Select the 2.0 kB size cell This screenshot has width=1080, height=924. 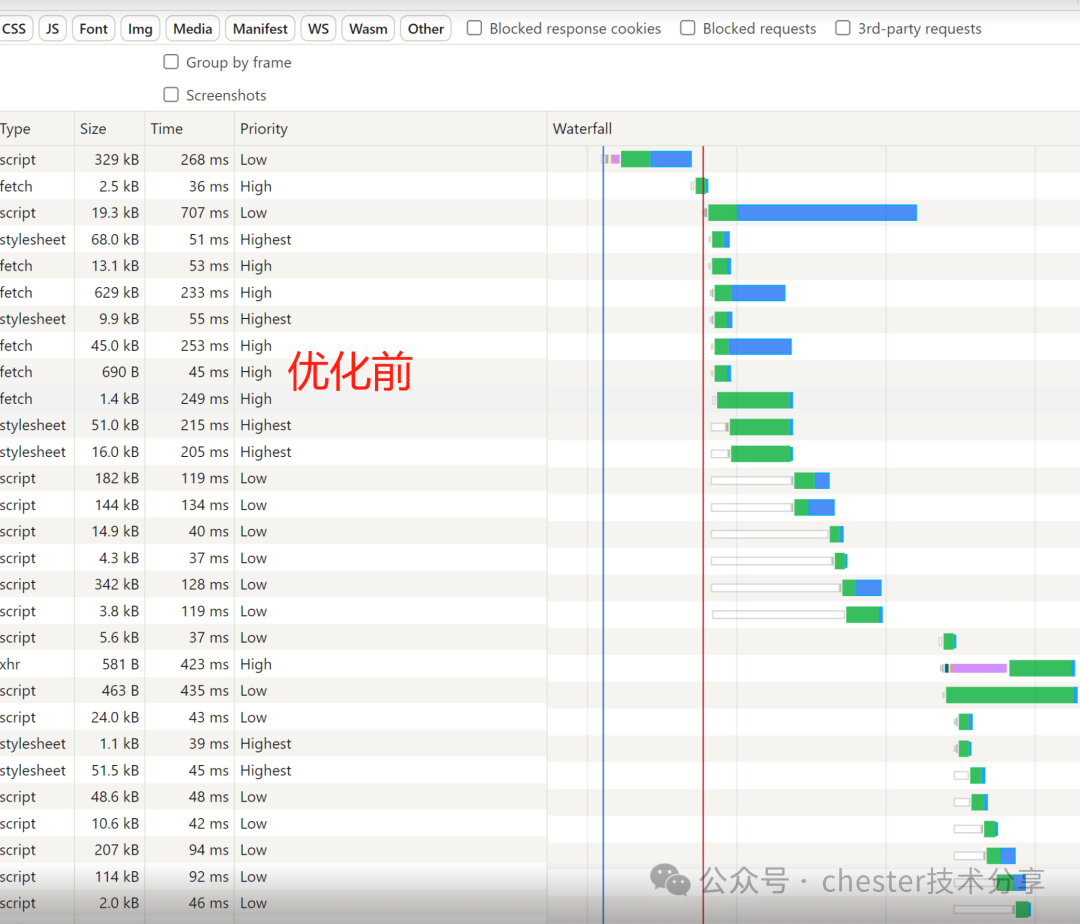tap(118, 903)
